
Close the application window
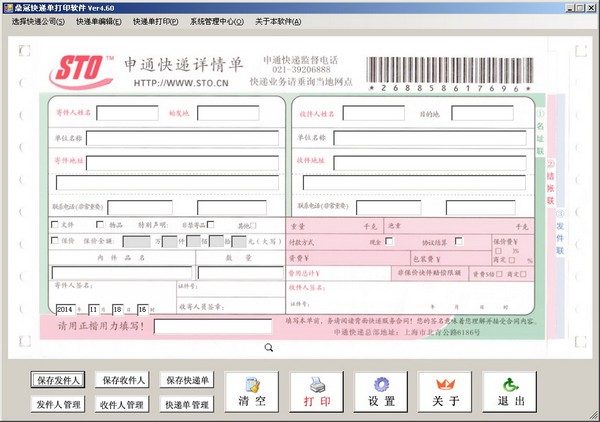(591, 8)
